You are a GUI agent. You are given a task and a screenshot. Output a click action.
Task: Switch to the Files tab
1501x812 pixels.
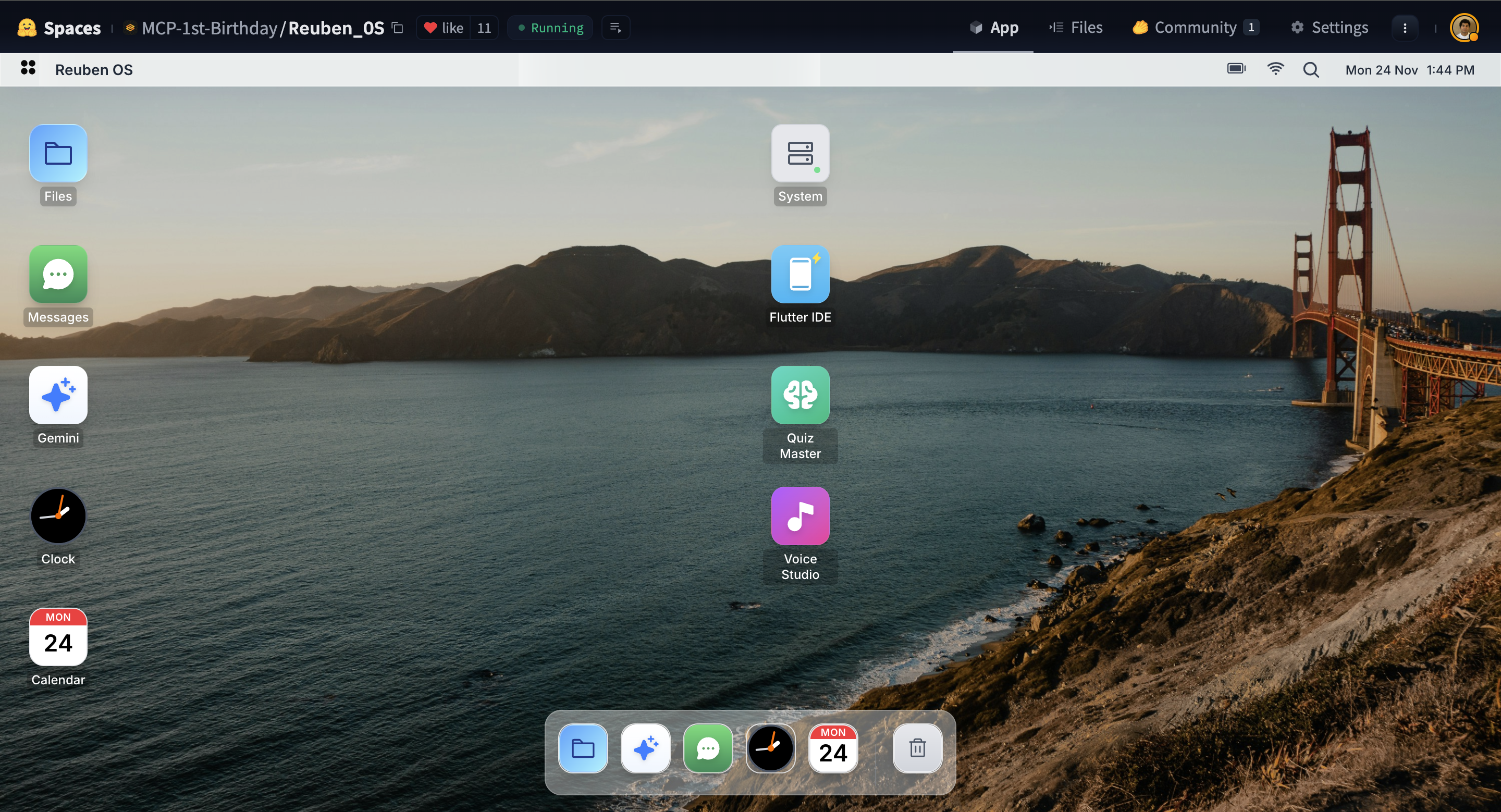[1076, 28]
